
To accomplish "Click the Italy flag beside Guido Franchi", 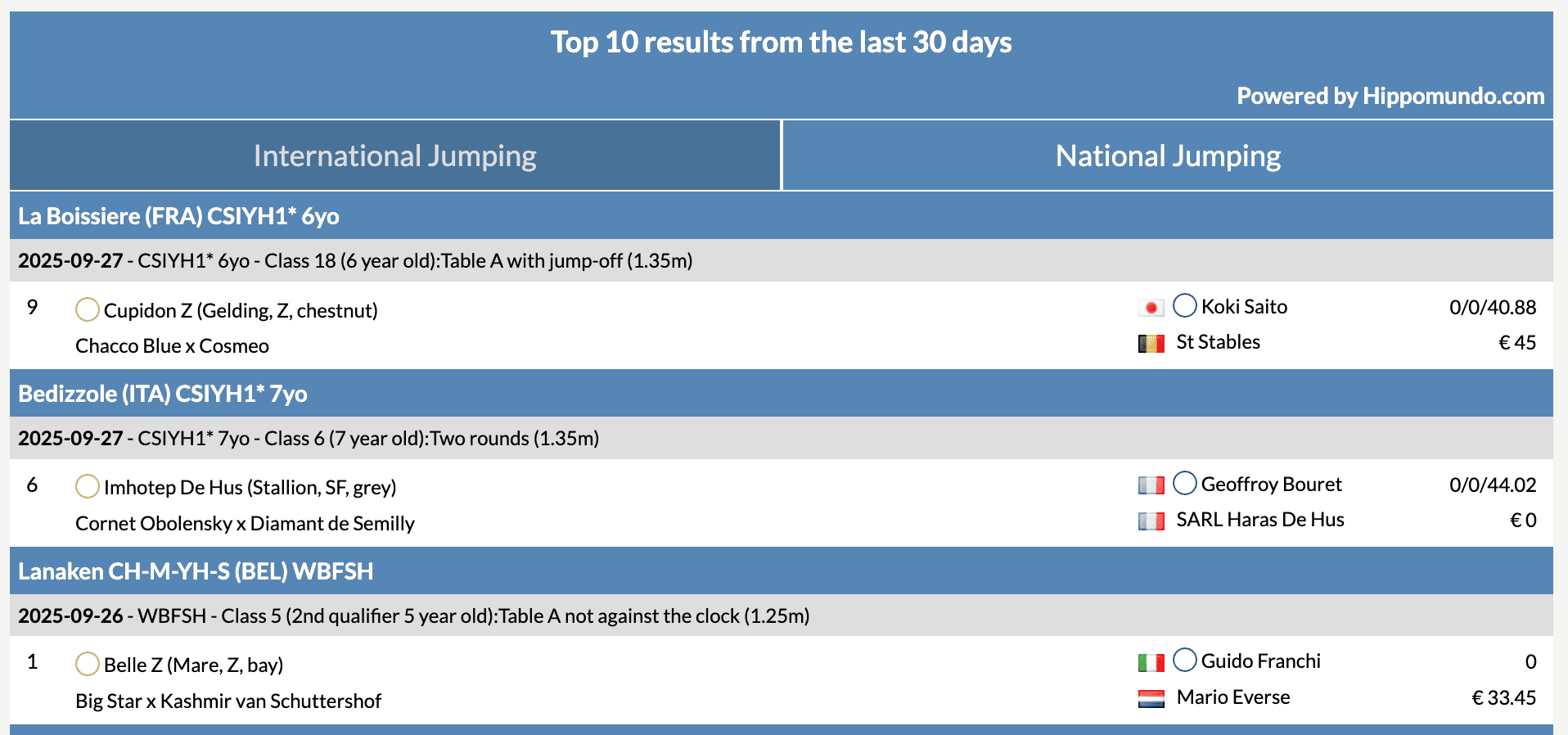I will click(x=1151, y=662).
